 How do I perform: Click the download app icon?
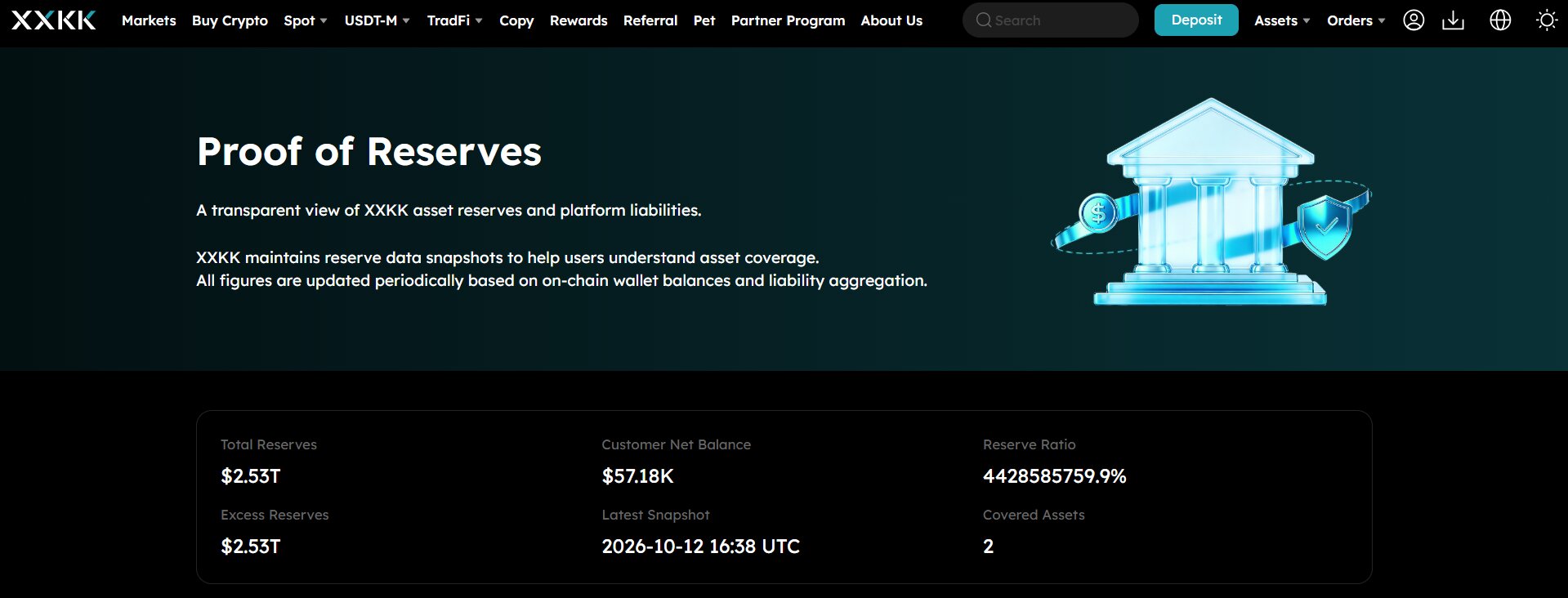click(x=1453, y=20)
